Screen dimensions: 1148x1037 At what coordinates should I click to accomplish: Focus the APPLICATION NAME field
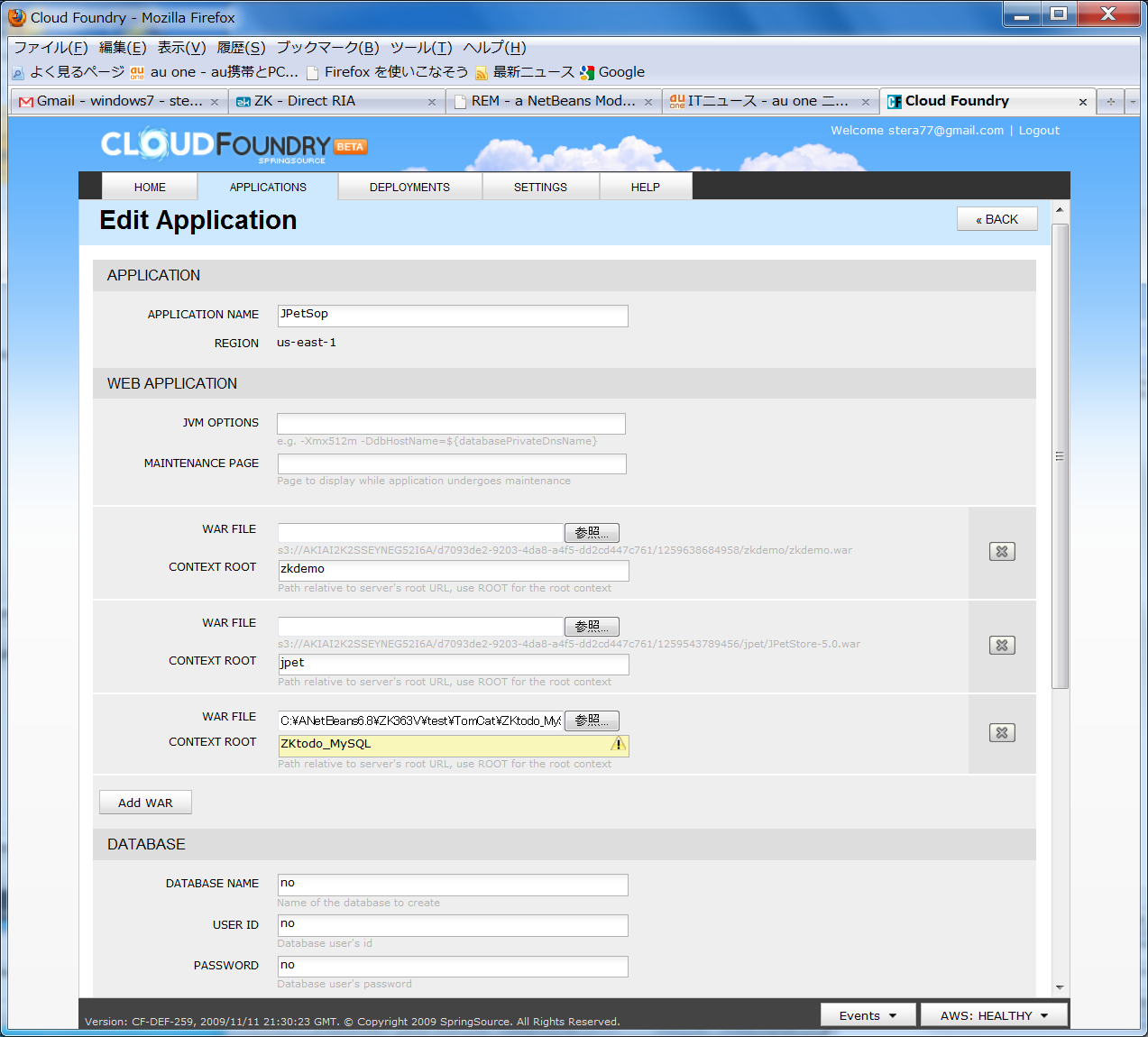[x=453, y=316]
